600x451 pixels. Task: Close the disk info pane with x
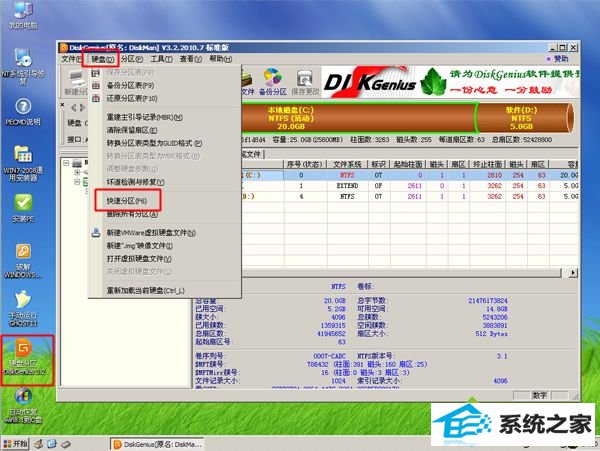pyautogui.click(x=62, y=104)
